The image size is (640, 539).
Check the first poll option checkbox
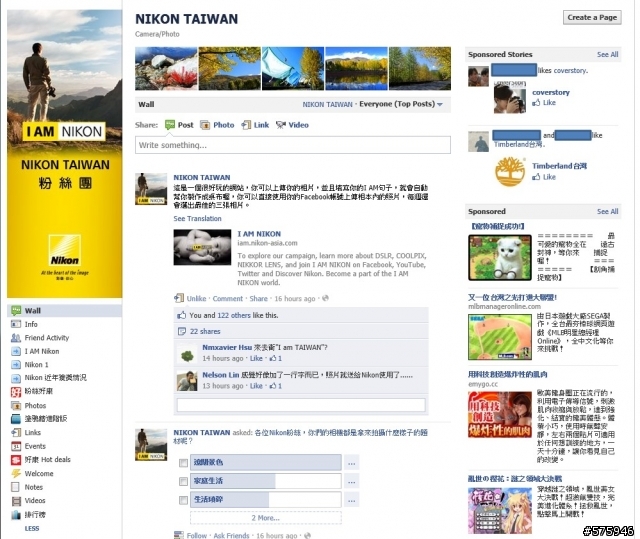183,463
